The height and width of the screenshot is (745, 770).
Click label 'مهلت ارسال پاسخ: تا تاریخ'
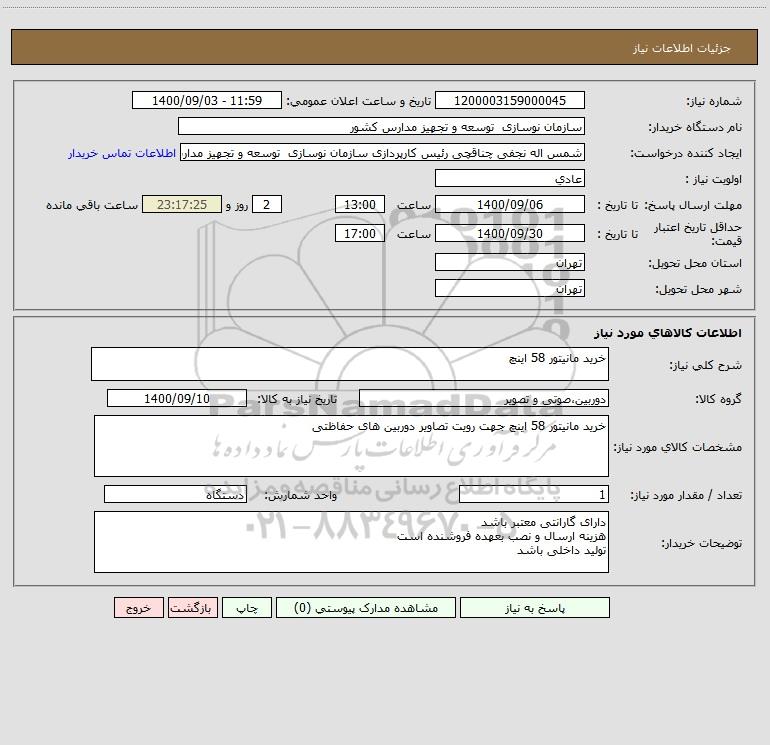click(670, 205)
